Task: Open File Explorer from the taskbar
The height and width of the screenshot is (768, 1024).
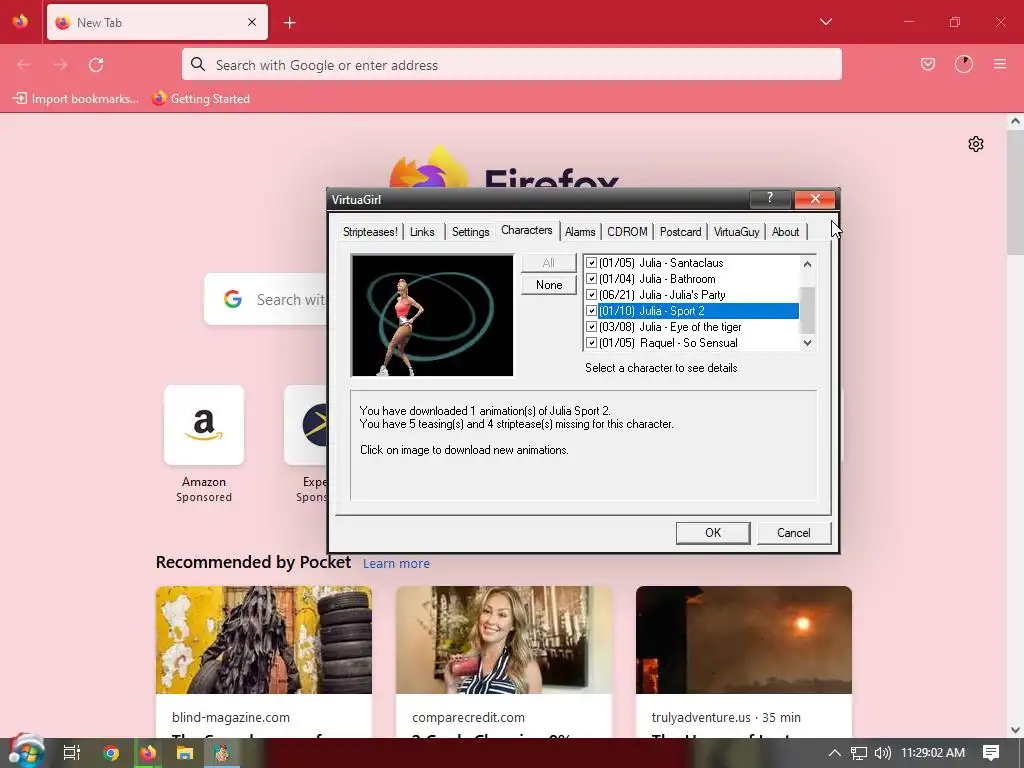Action: [x=185, y=753]
